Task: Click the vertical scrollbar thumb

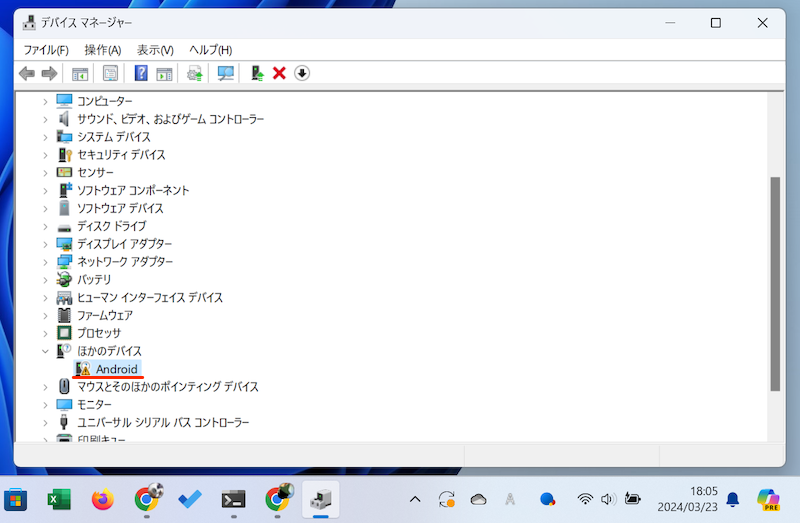Action: (x=775, y=284)
